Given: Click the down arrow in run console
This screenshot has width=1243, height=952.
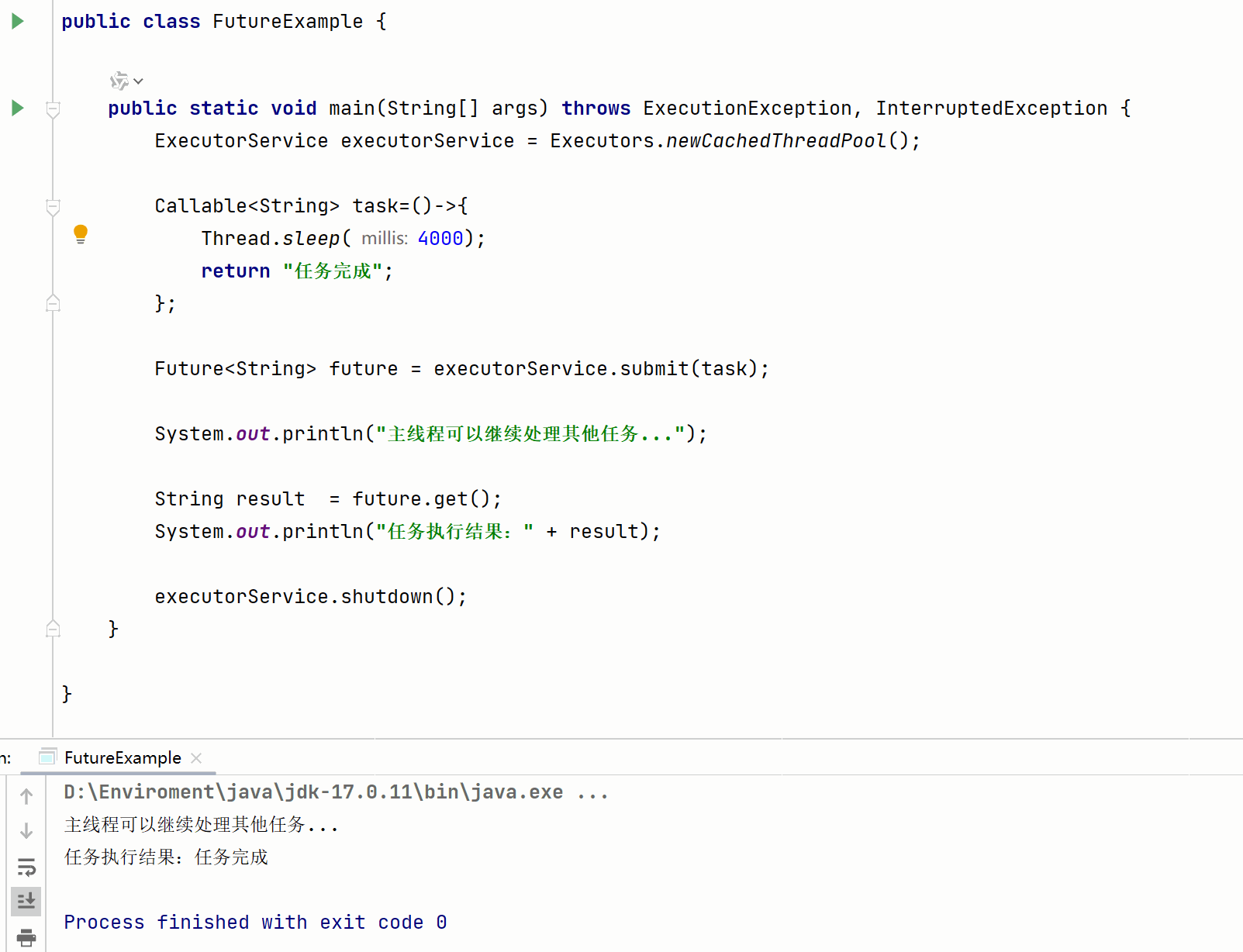Looking at the screenshot, I should pyautogui.click(x=26, y=831).
